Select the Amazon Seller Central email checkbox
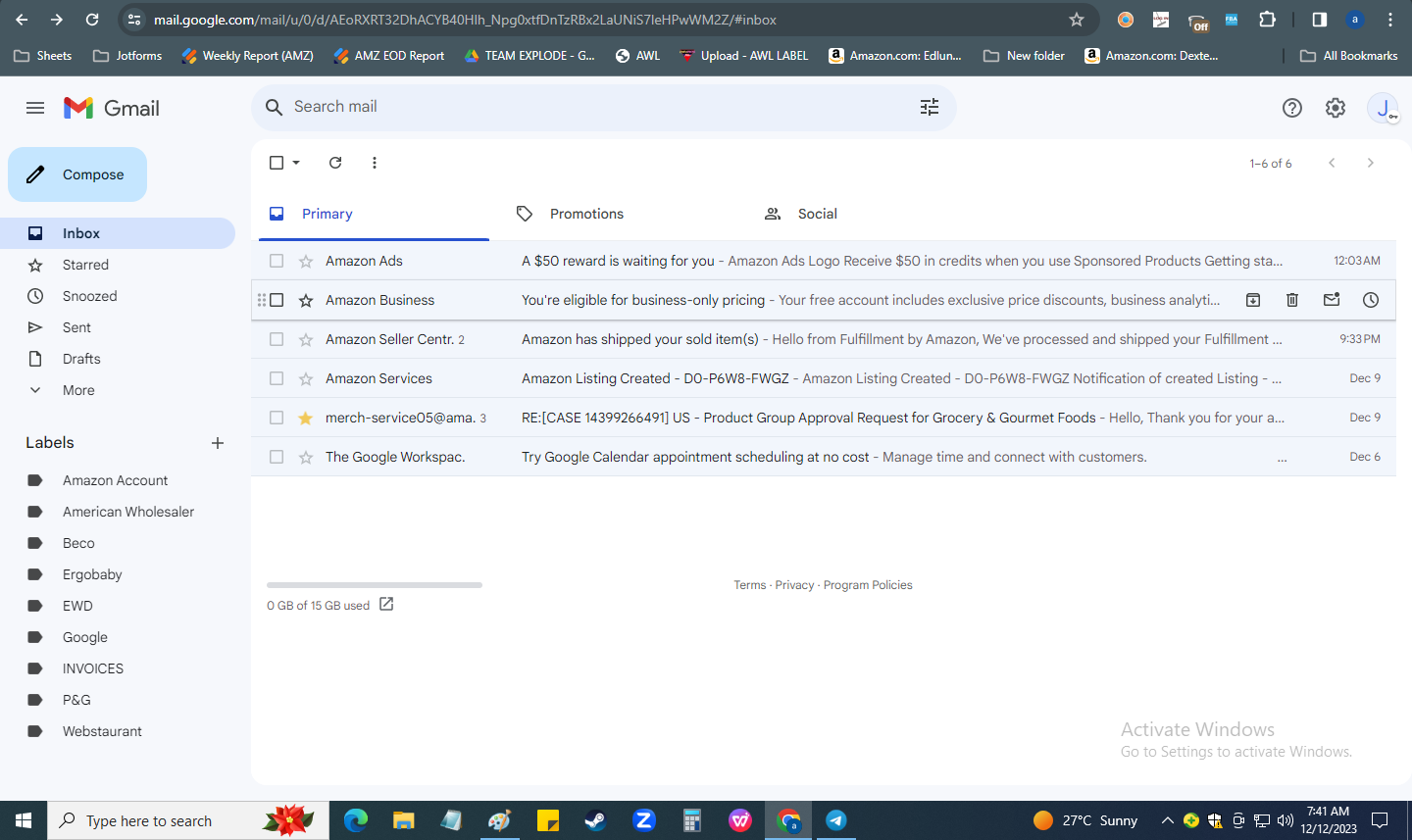This screenshot has width=1412, height=840. [277, 339]
